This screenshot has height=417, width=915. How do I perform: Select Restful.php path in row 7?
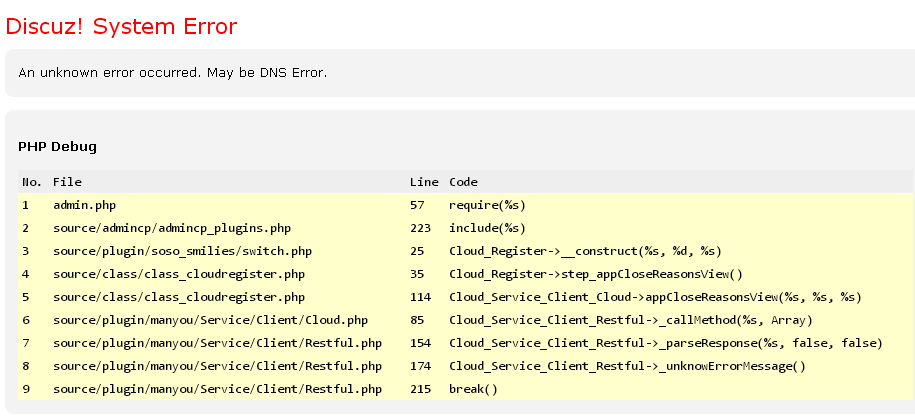pyautogui.click(x=217, y=344)
